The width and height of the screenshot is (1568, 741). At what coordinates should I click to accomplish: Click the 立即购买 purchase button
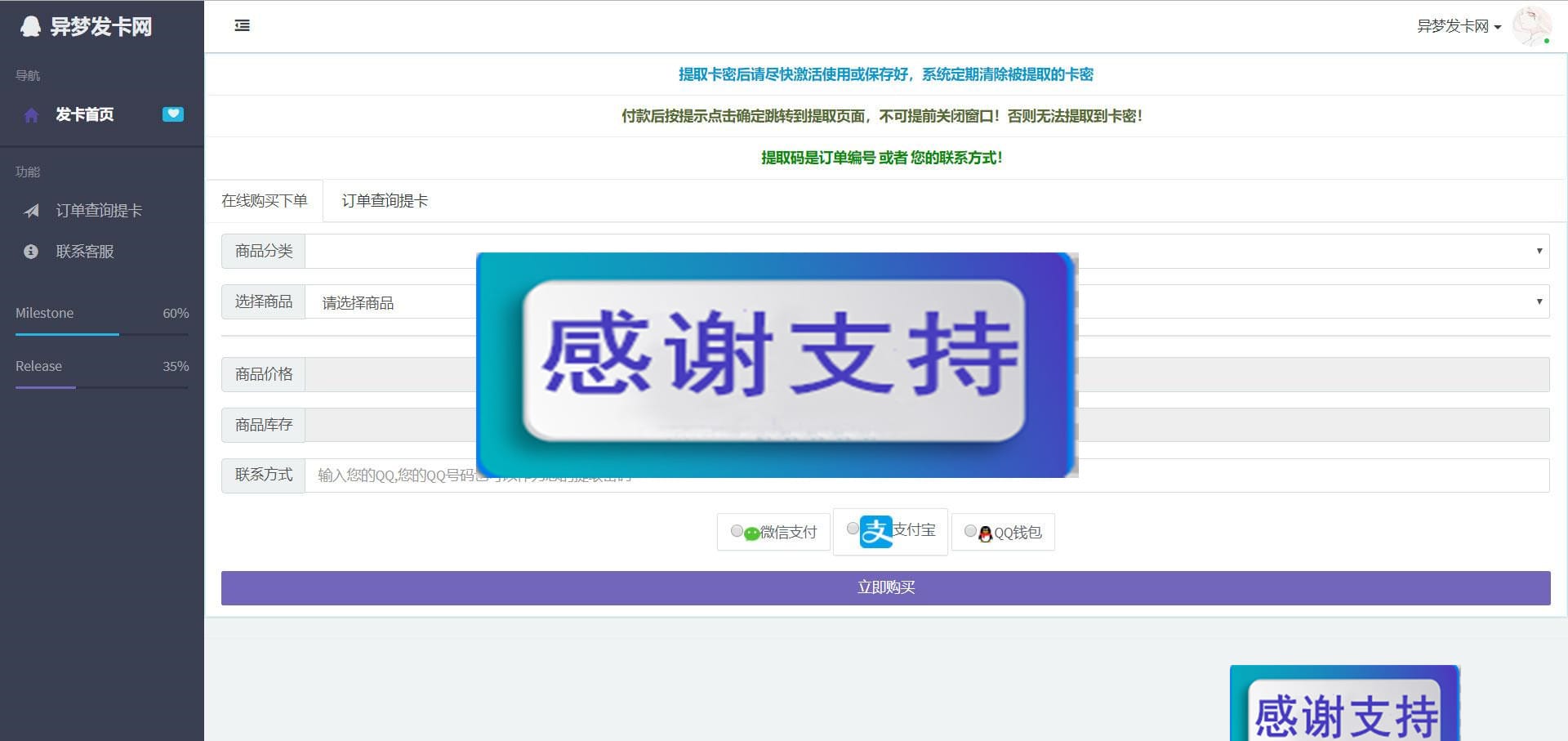(885, 587)
